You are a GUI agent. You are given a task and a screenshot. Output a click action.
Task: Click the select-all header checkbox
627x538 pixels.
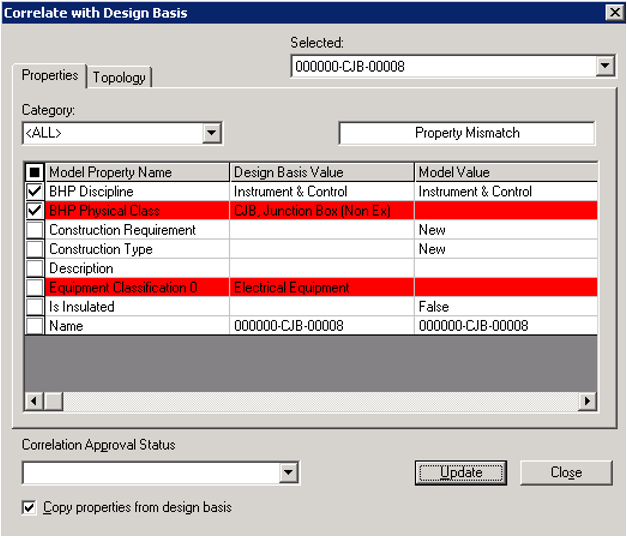click(x=35, y=173)
